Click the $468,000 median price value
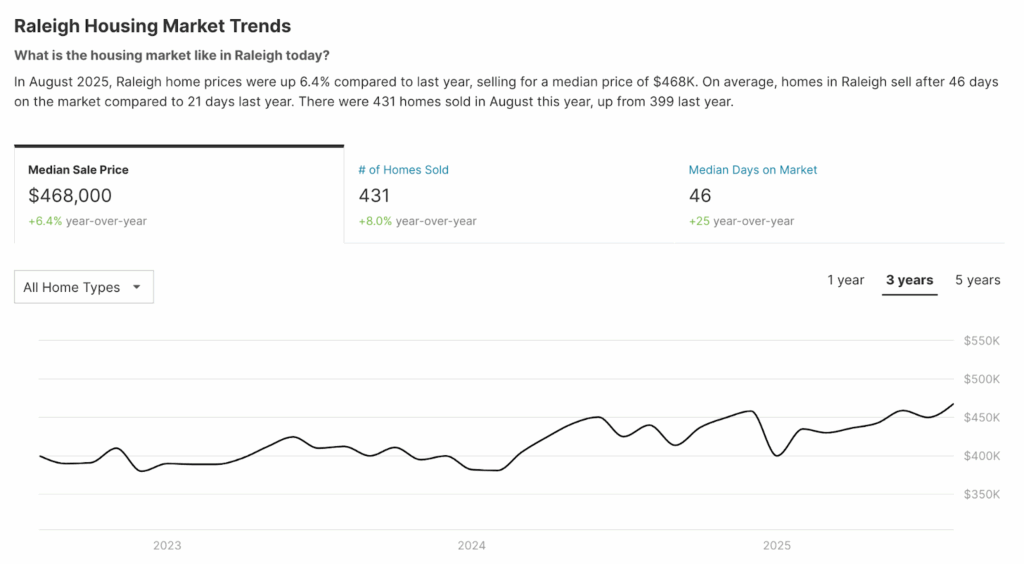This screenshot has width=1024, height=564. coord(70,196)
